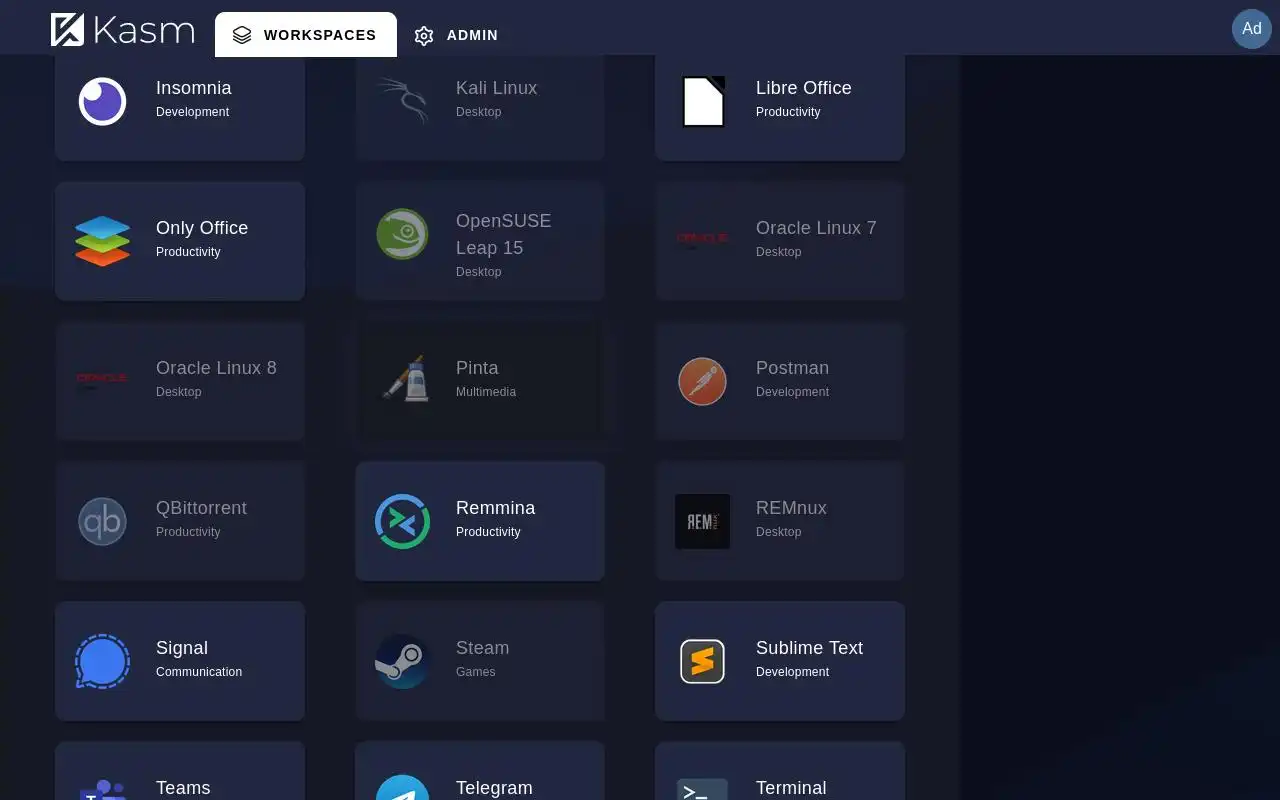
Task: Click Desktop label under OpenSUSE Leap 15
Action: pos(479,272)
